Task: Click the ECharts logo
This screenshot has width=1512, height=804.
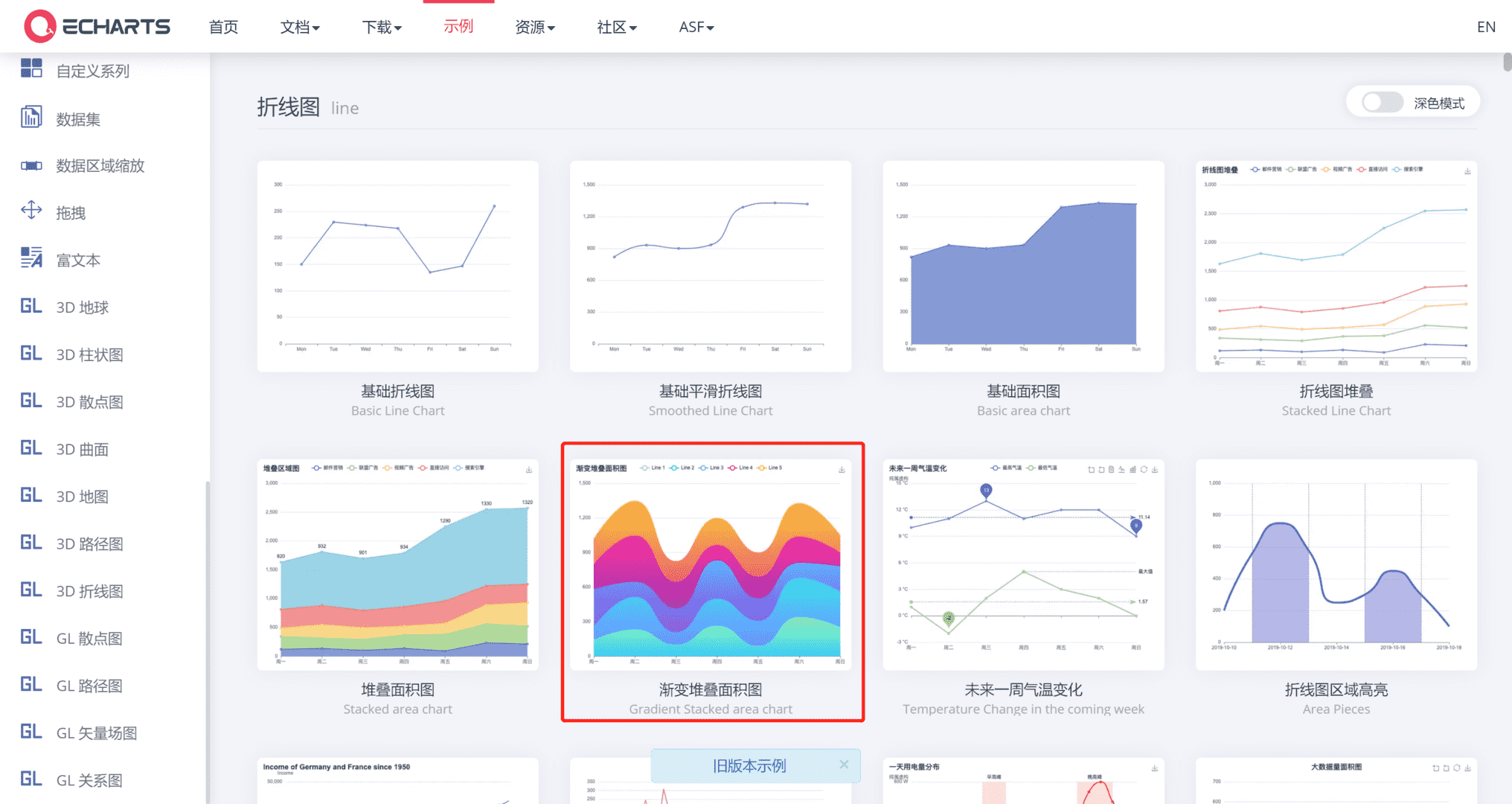Action: click(x=97, y=27)
